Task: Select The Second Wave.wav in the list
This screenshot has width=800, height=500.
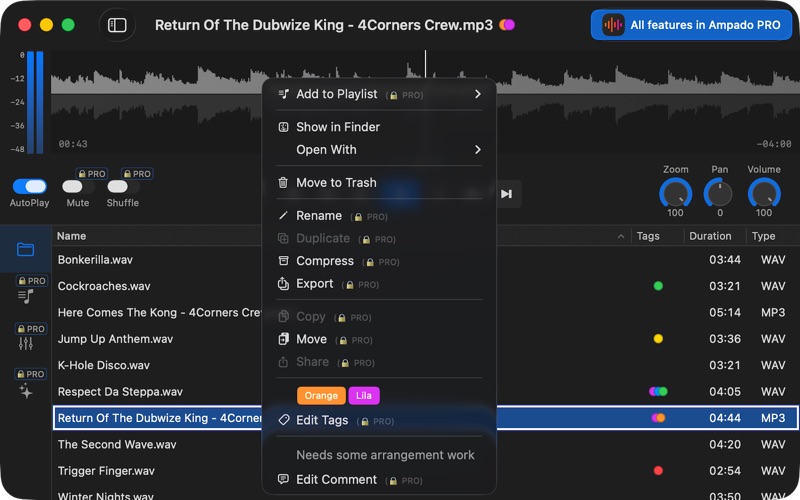Action: coord(426,444)
